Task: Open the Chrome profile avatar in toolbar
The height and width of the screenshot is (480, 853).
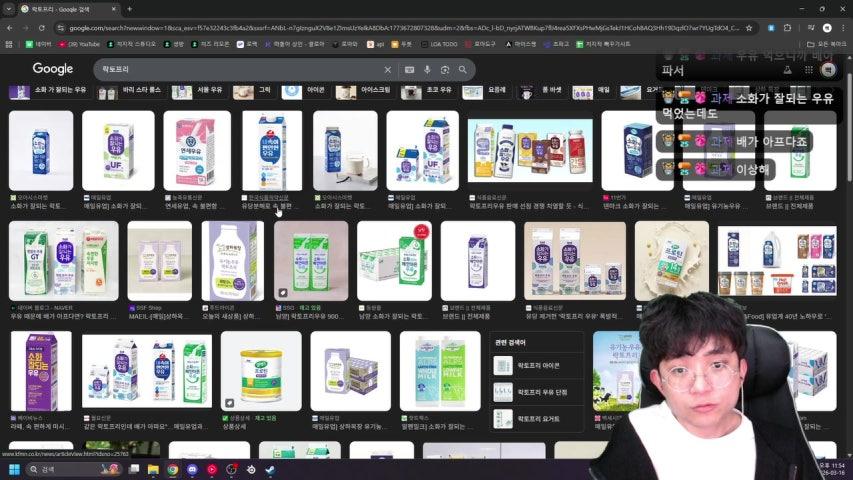Action: 827,28
